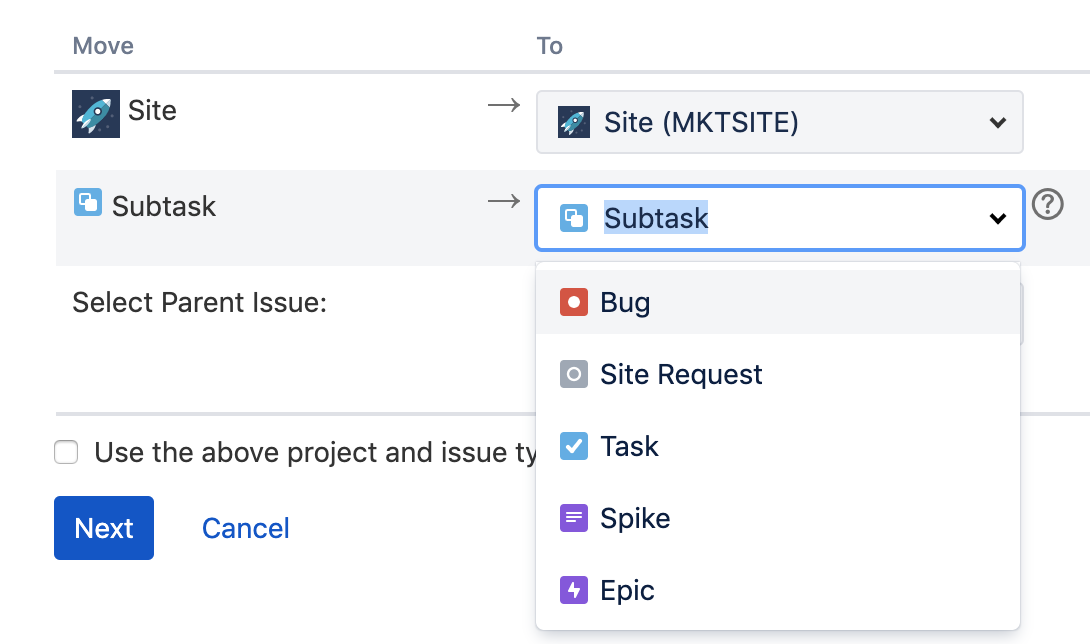Pick the Epic option from the list
This screenshot has width=1090, height=644.
click(627, 590)
